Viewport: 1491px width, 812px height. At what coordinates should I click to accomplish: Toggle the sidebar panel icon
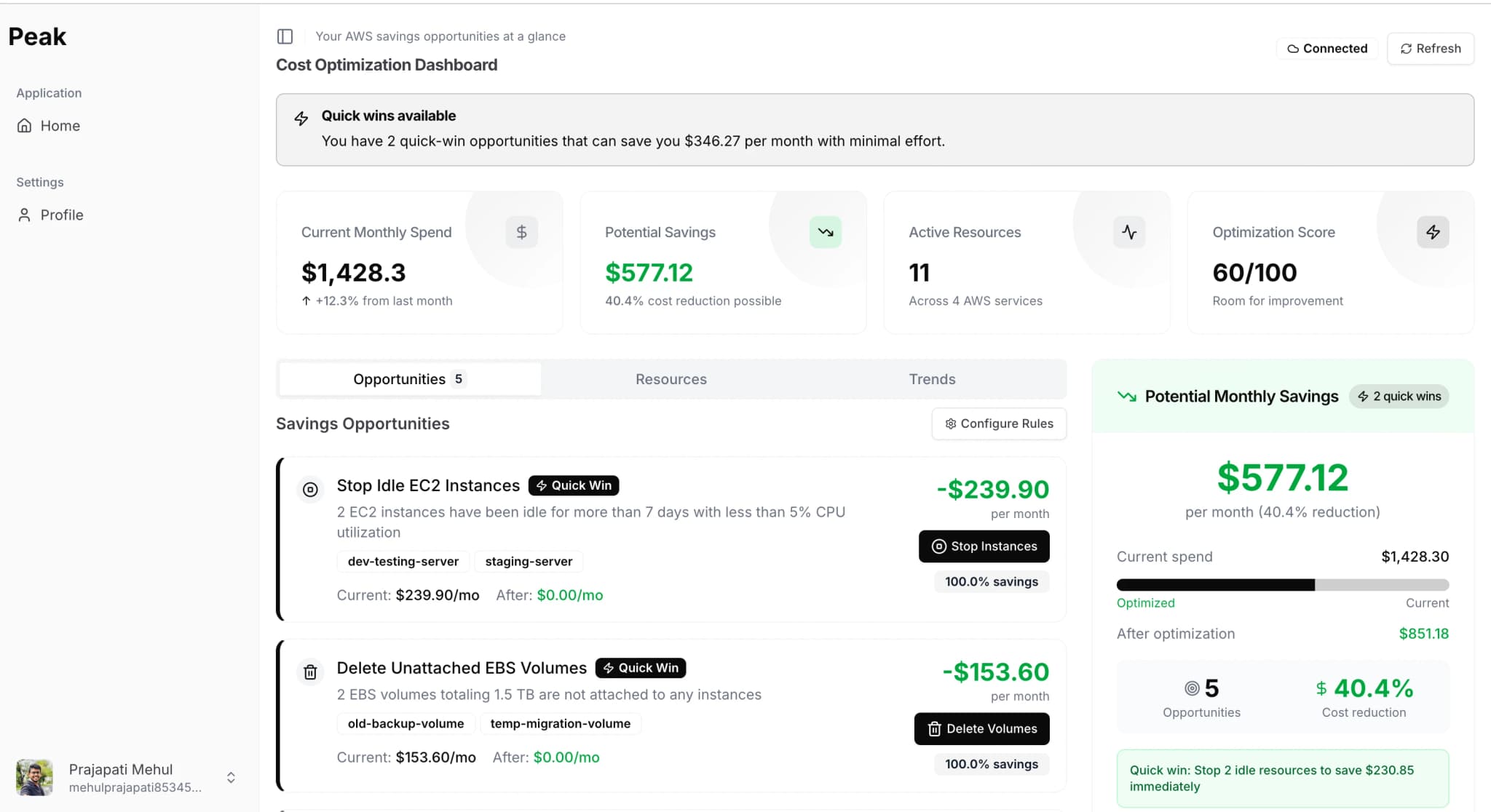285,36
